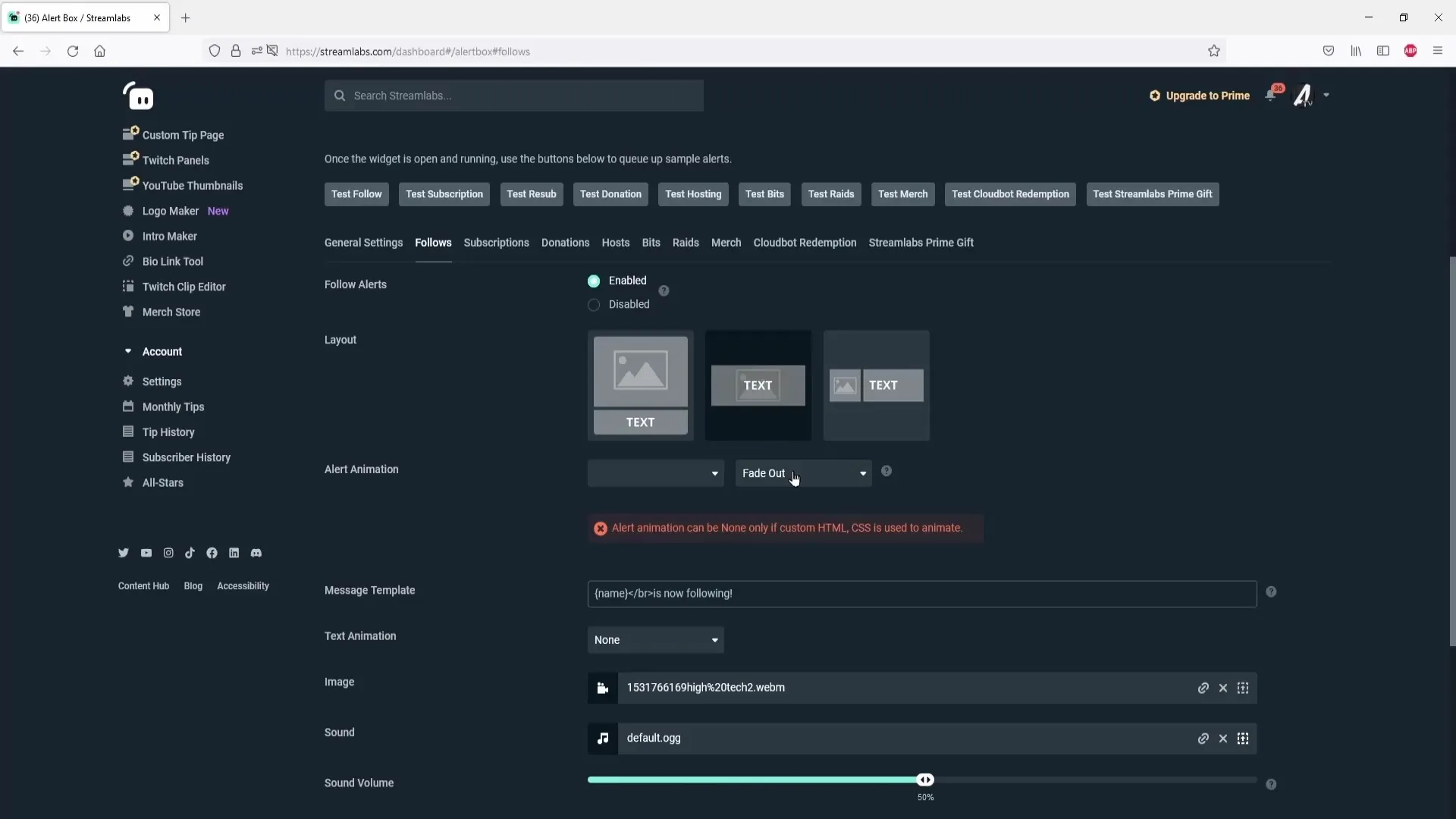Viewport: 1456px width, 819px height.
Task: Open the profile dropdown arrow
Action: [1326, 96]
